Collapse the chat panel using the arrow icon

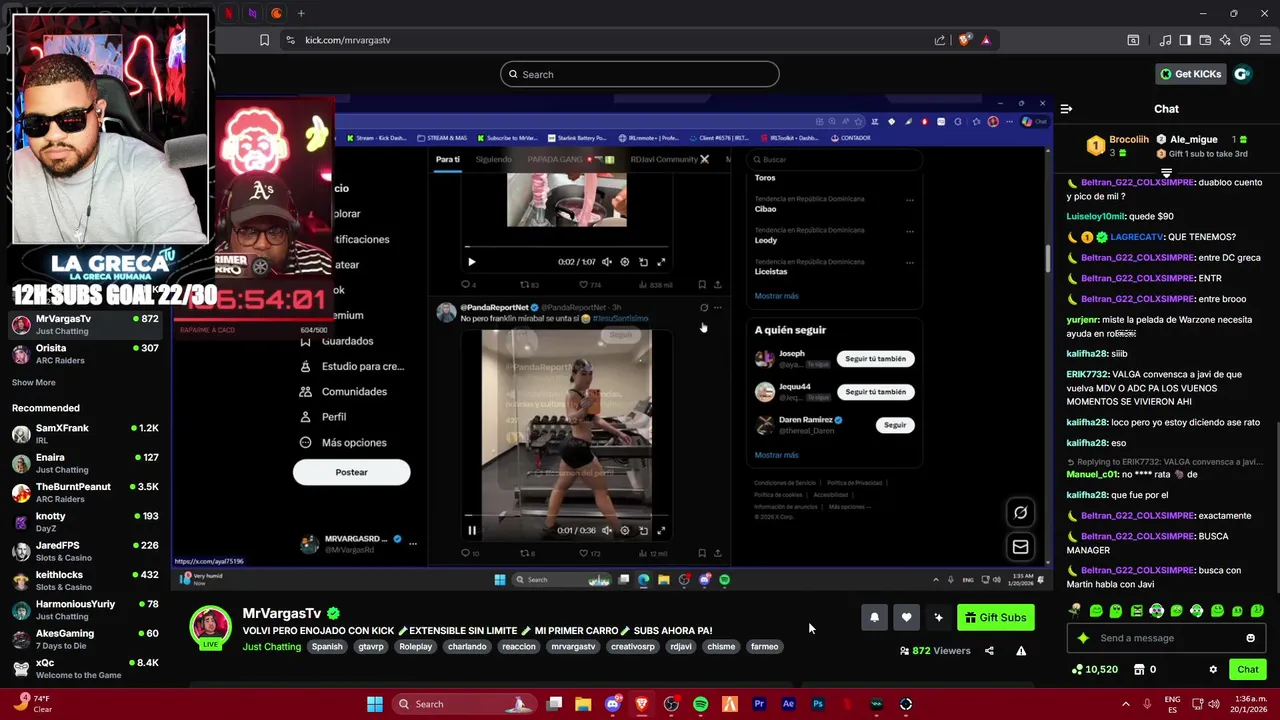click(x=1066, y=109)
